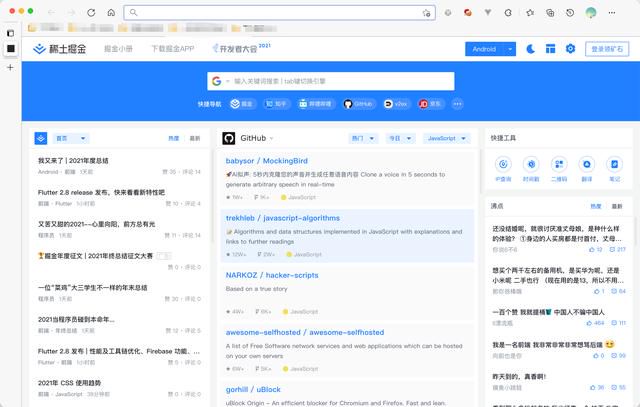Image resolution: width=640 pixels, height=407 pixels.
Task: Click the Android category button
Action: pyautogui.click(x=484, y=49)
